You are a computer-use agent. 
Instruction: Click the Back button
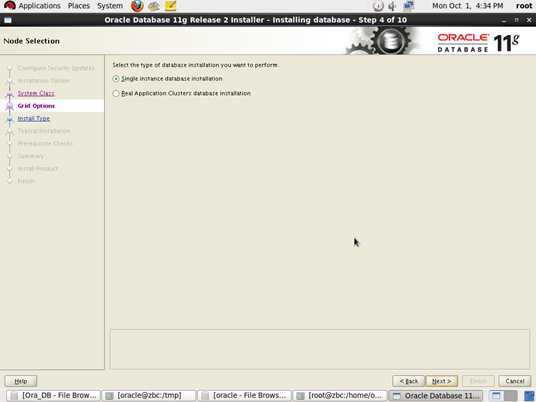(408, 381)
